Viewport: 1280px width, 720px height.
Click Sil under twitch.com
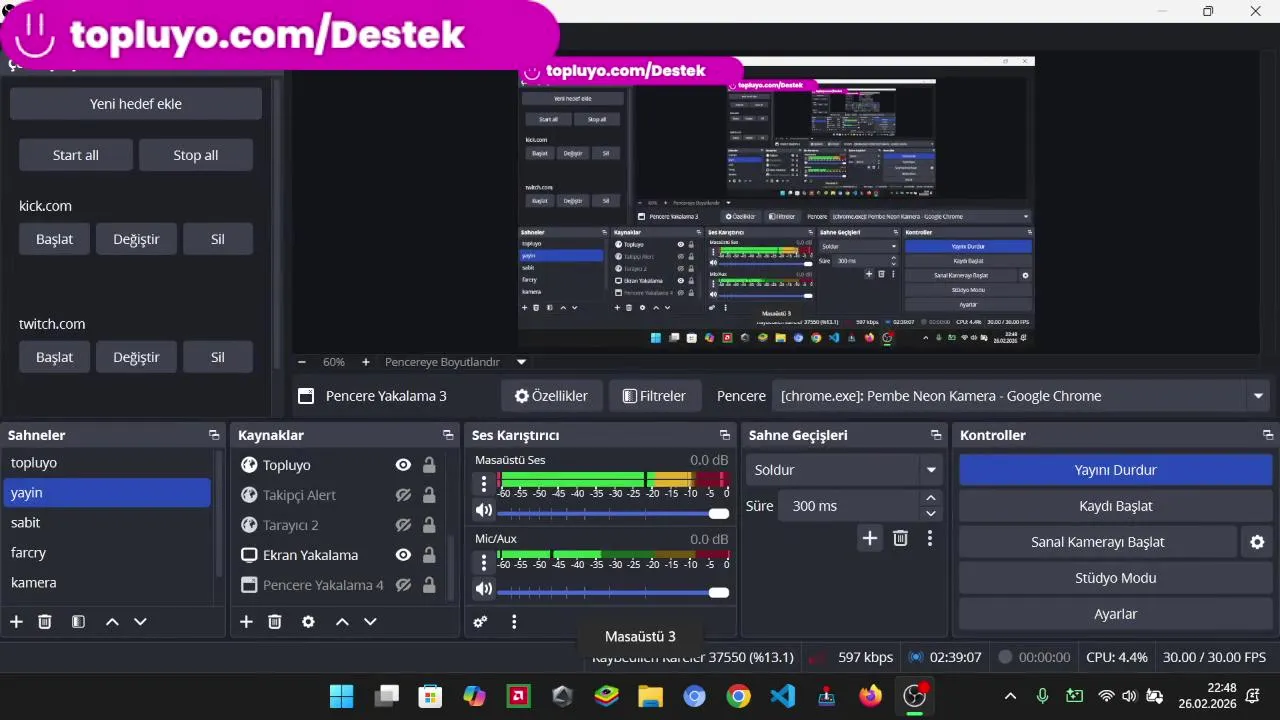click(218, 357)
